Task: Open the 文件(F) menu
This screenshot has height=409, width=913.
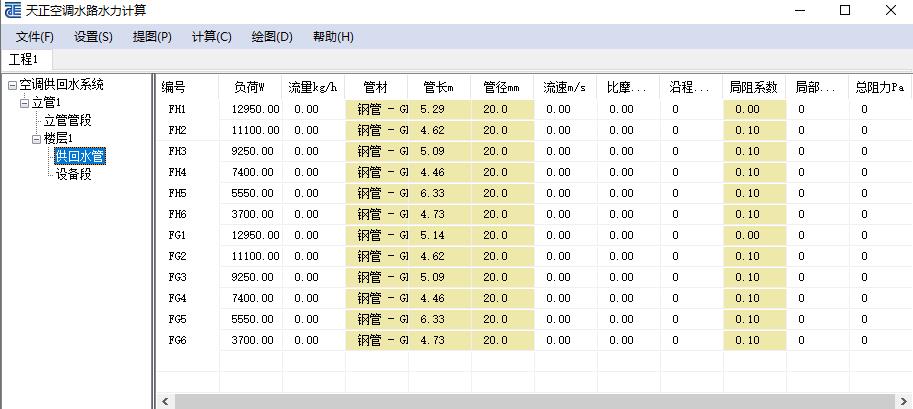Action: (x=34, y=37)
